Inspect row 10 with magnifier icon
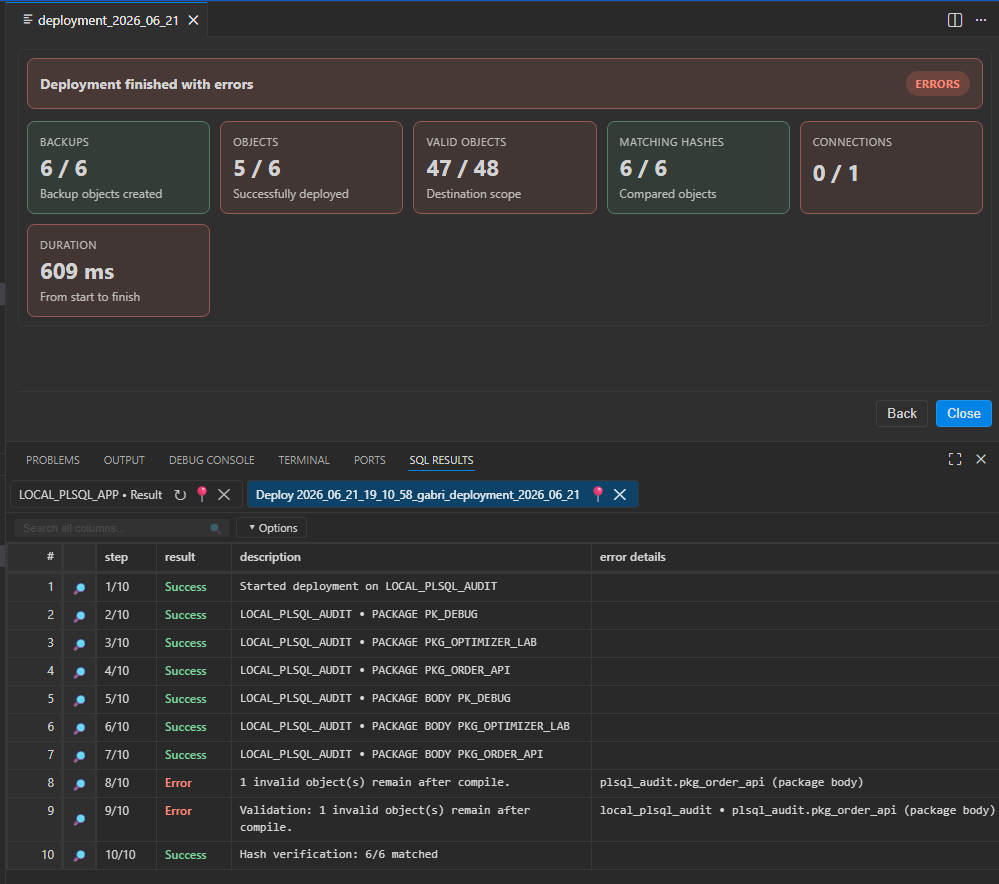The height and width of the screenshot is (884, 999). [x=80, y=856]
